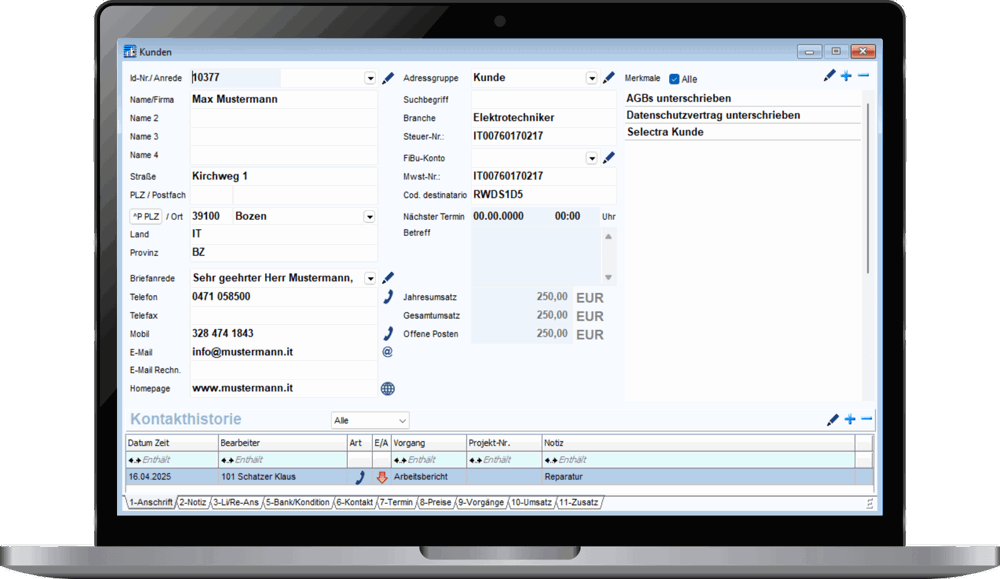The height and width of the screenshot is (579, 1000).
Task: Edit Briefanrede using the pencil icon
Action: point(388,278)
